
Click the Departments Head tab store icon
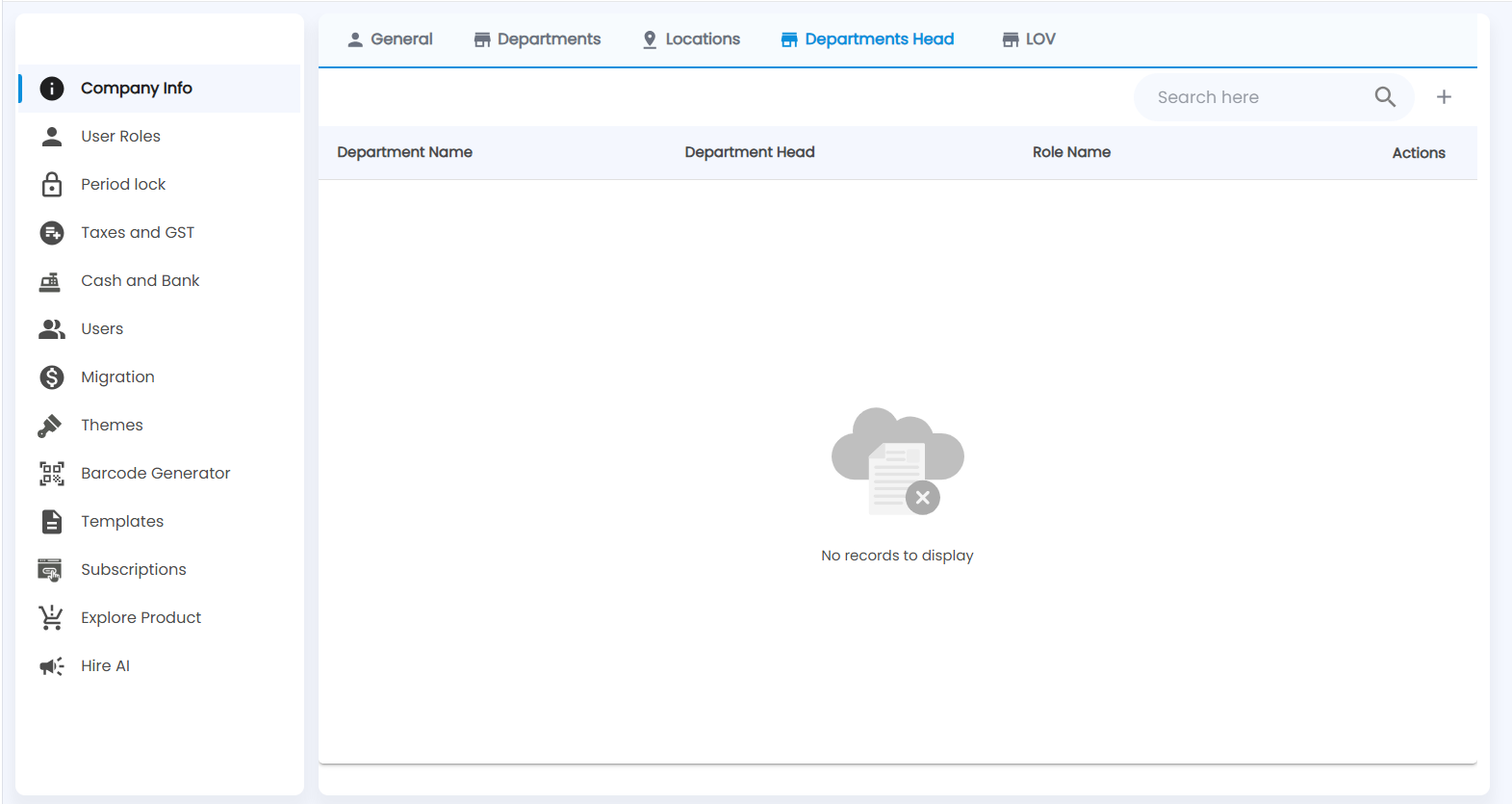[x=789, y=39]
